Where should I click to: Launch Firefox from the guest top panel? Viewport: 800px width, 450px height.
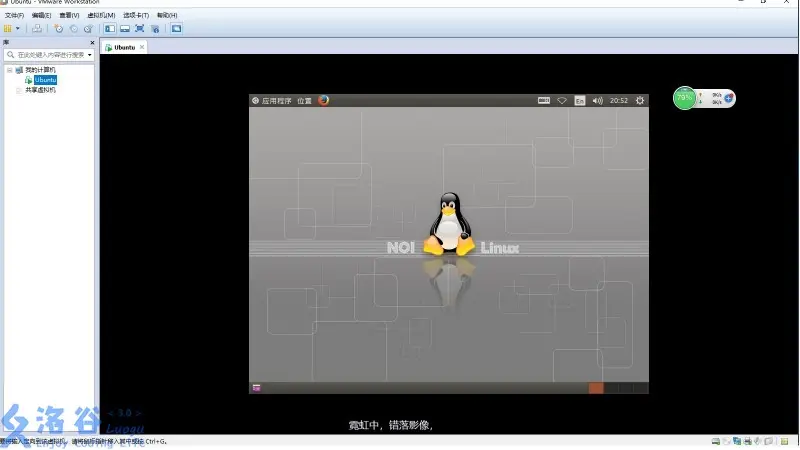[324, 100]
